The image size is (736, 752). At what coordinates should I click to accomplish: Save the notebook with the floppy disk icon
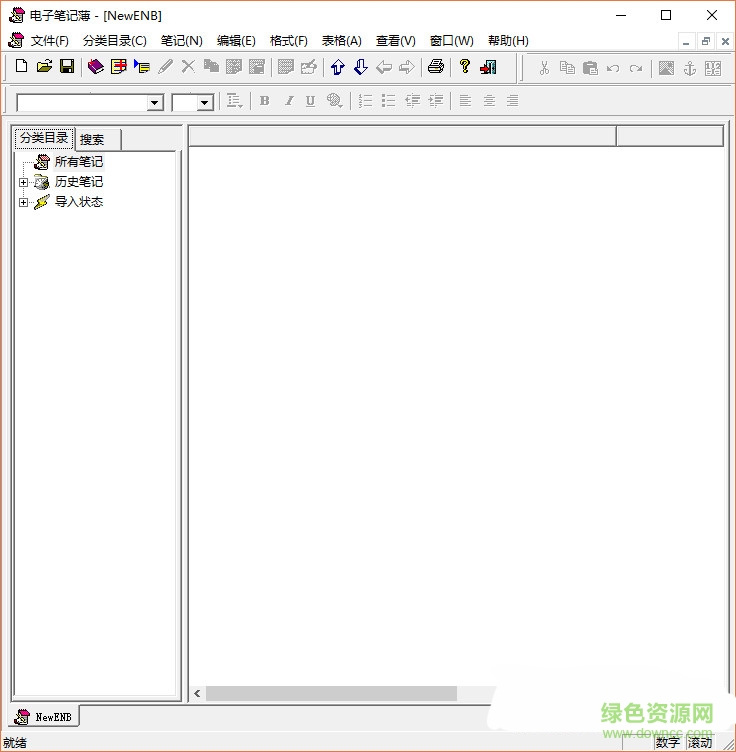tap(67, 66)
